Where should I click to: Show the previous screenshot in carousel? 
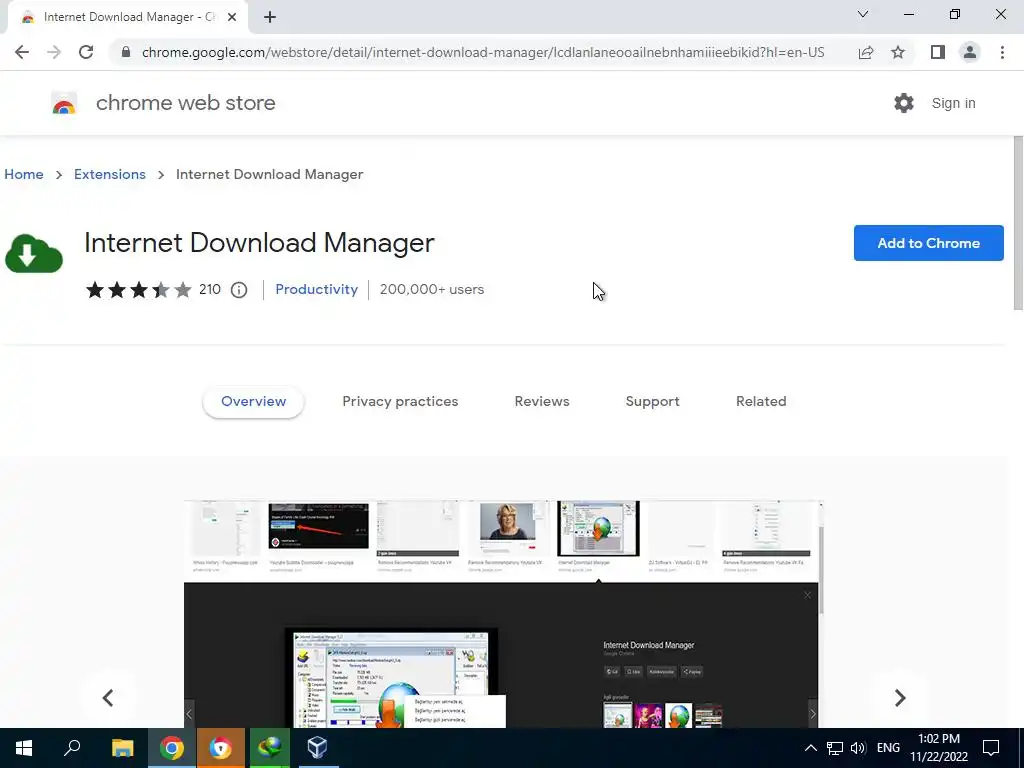pos(108,697)
